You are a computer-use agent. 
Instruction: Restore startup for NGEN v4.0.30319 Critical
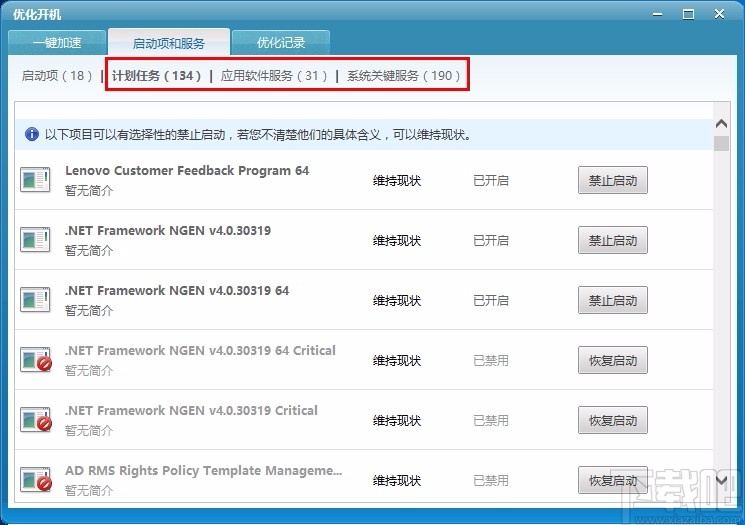pos(612,420)
